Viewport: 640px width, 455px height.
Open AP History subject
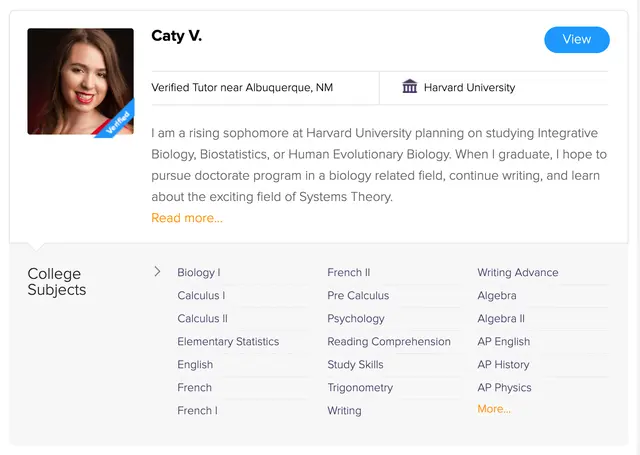(503, 365)
